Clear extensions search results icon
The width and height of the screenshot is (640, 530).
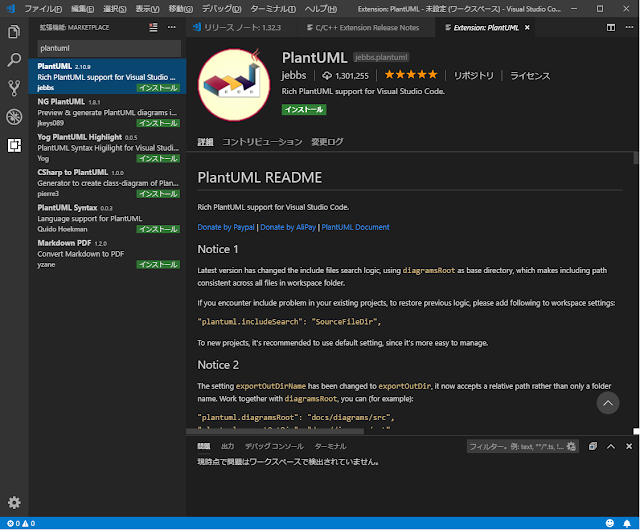tap(153, 27)
